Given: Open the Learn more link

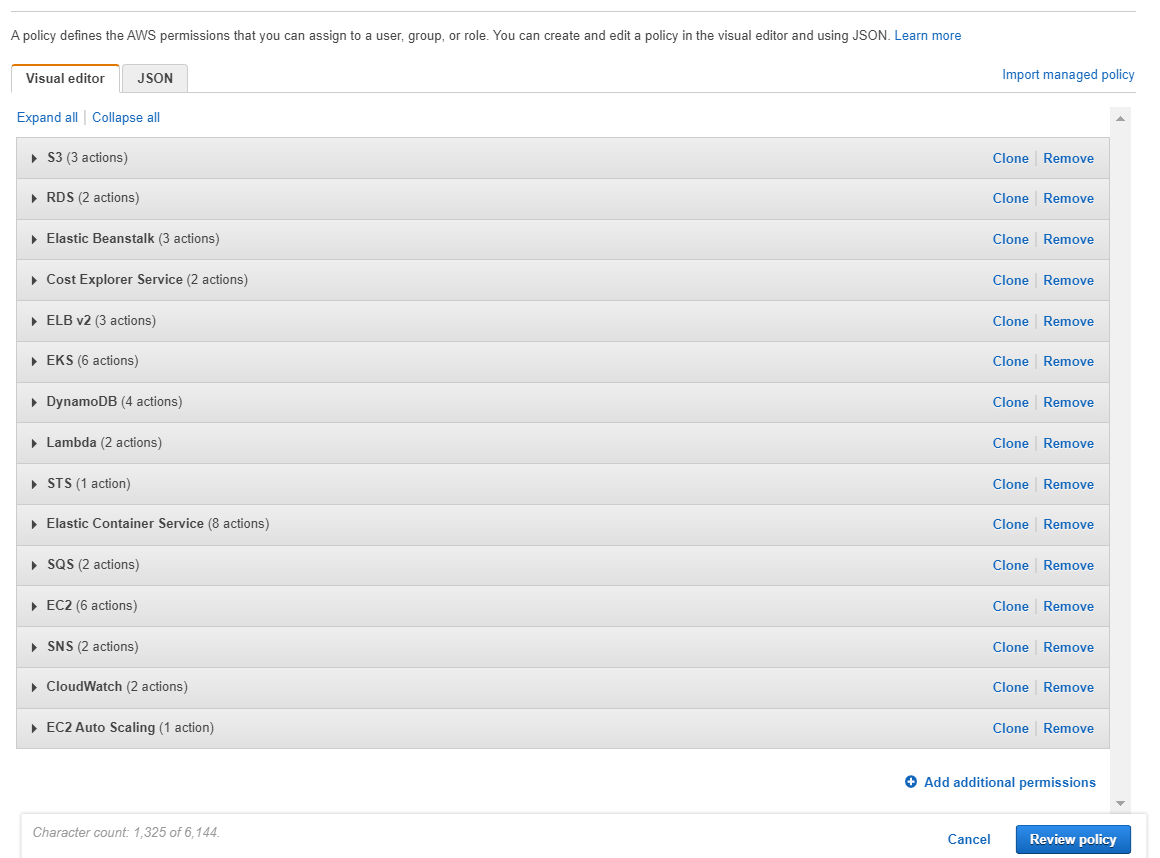Looking at the screenshot, I should [x=928, y=36].
